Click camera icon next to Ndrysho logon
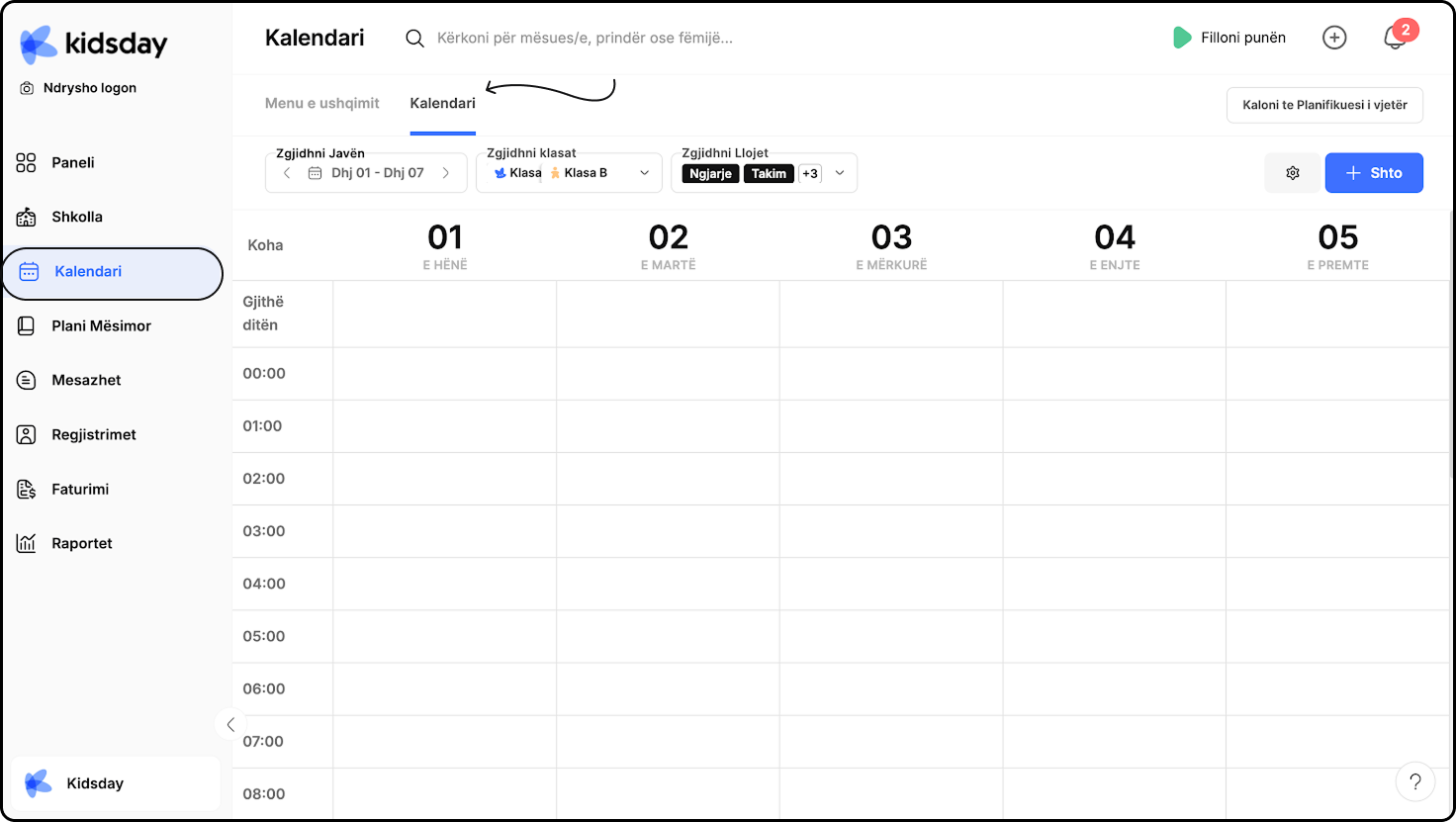This screenshot has width=1456, height=822. pyautogui.click(x=28, y=88)
